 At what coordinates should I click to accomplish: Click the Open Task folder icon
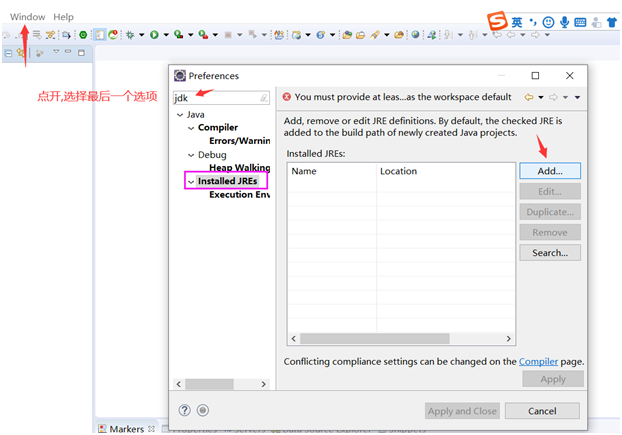(360, 35)
